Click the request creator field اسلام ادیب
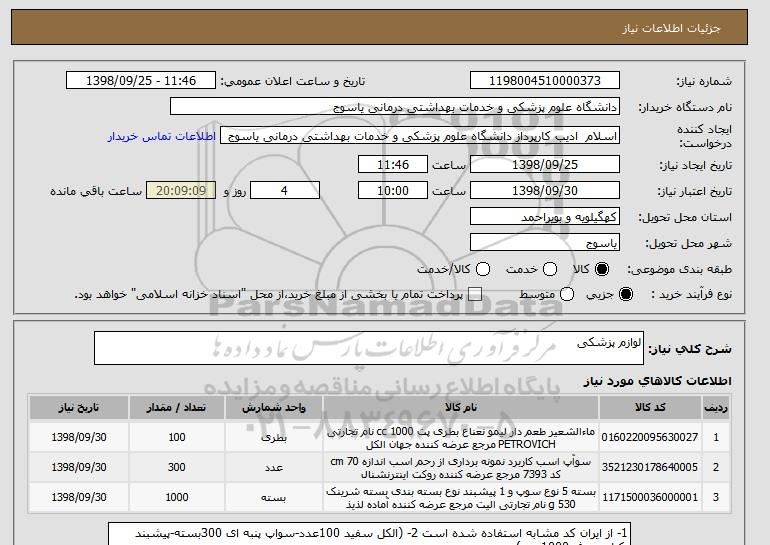The image size is (770, 545). tap(420, 136)
